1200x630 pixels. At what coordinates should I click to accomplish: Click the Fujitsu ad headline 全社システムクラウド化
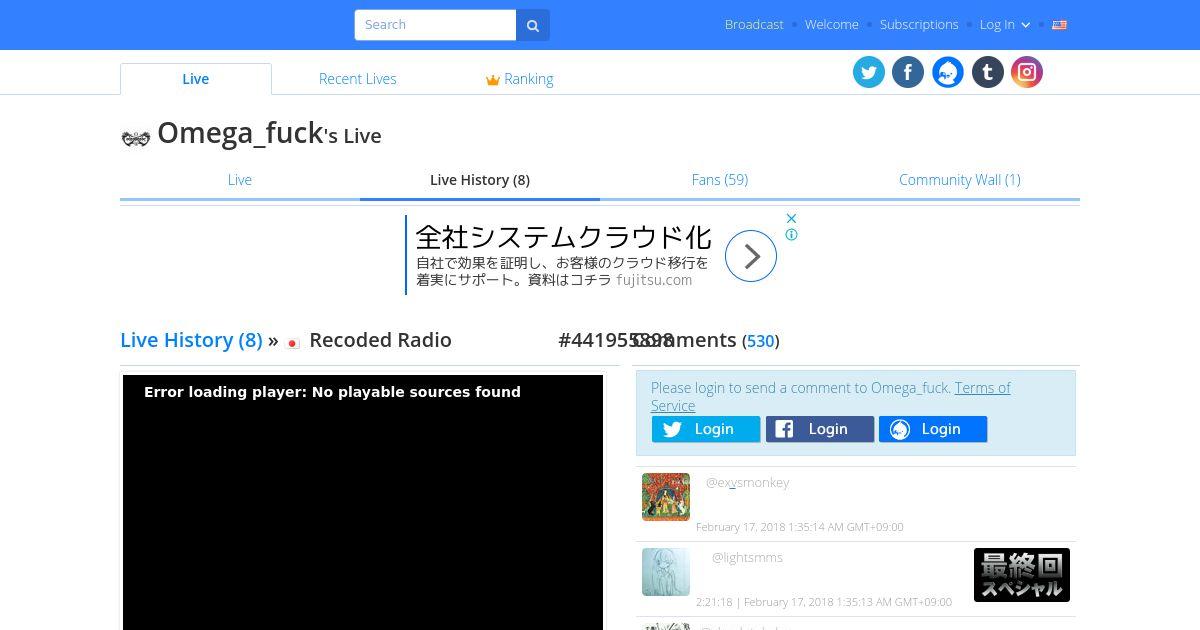point(563,237)
